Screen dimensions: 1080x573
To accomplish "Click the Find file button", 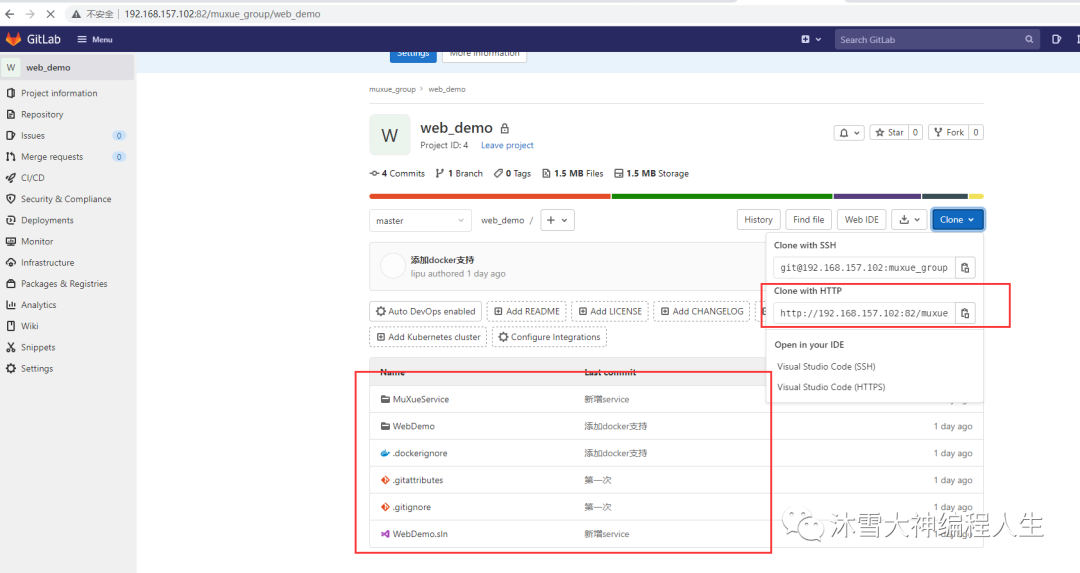I will click(808, 220).
